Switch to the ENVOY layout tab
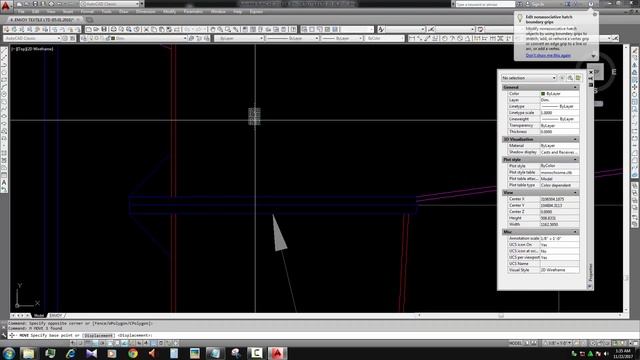The image size is (640, 360). point(55,316)
